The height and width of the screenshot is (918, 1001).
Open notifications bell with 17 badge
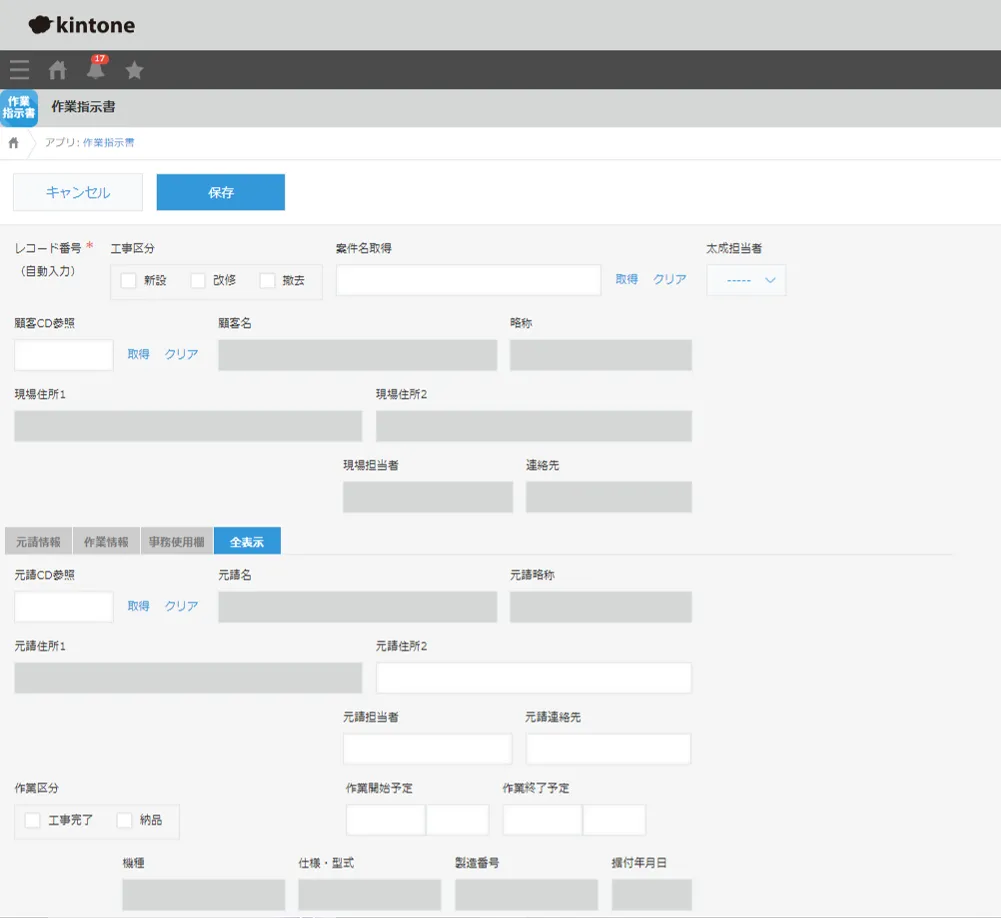point(96,70)
